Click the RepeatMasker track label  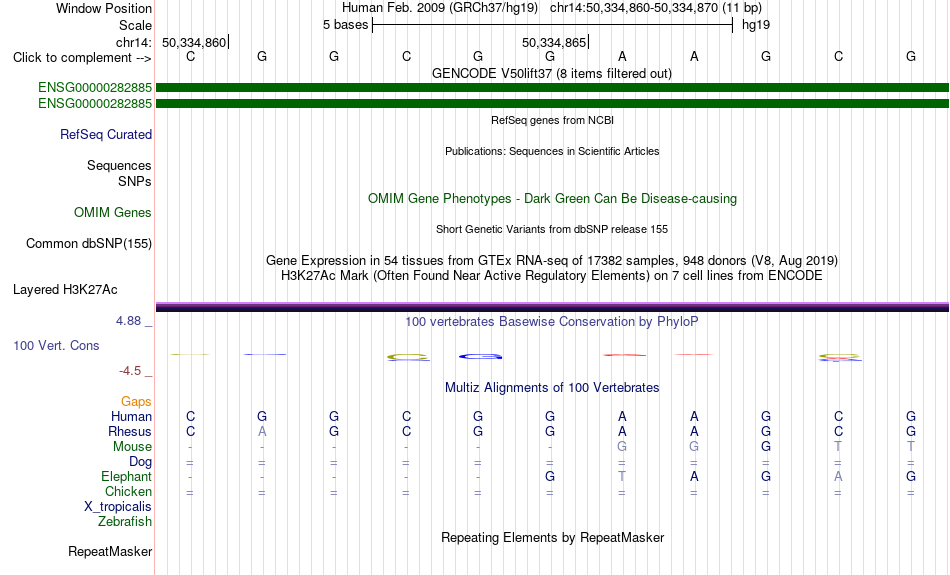[x=110, y=551]
